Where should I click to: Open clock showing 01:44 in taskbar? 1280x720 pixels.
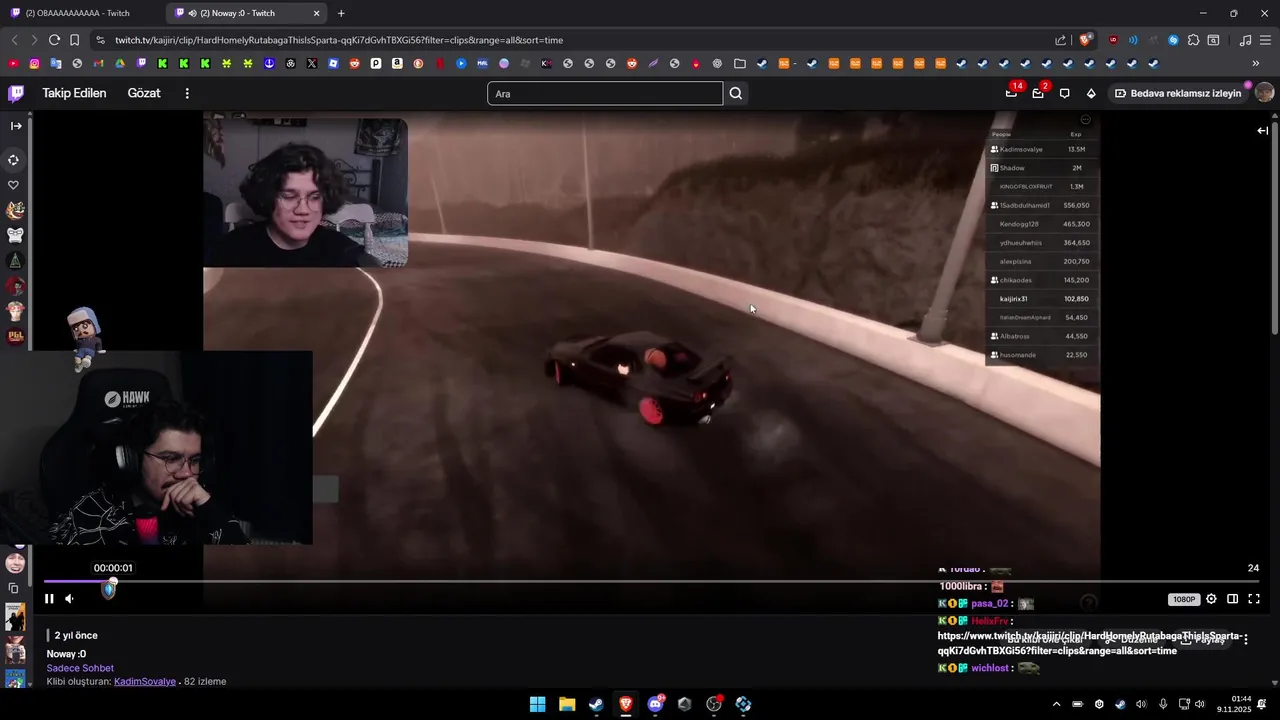coord(1234,704)
